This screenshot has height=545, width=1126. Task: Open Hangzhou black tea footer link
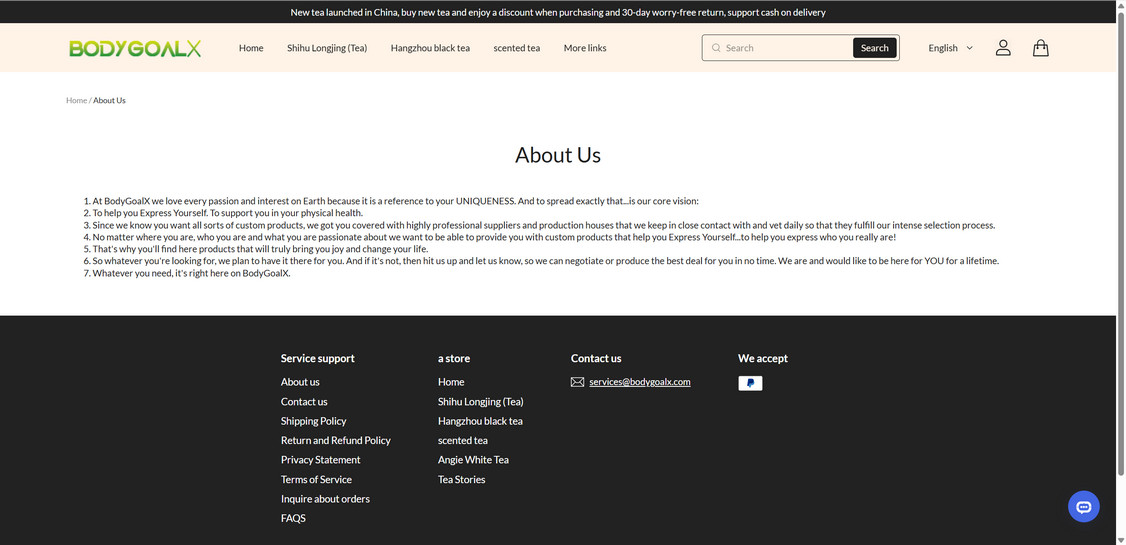pyautogui.click(x=480, y=421)
